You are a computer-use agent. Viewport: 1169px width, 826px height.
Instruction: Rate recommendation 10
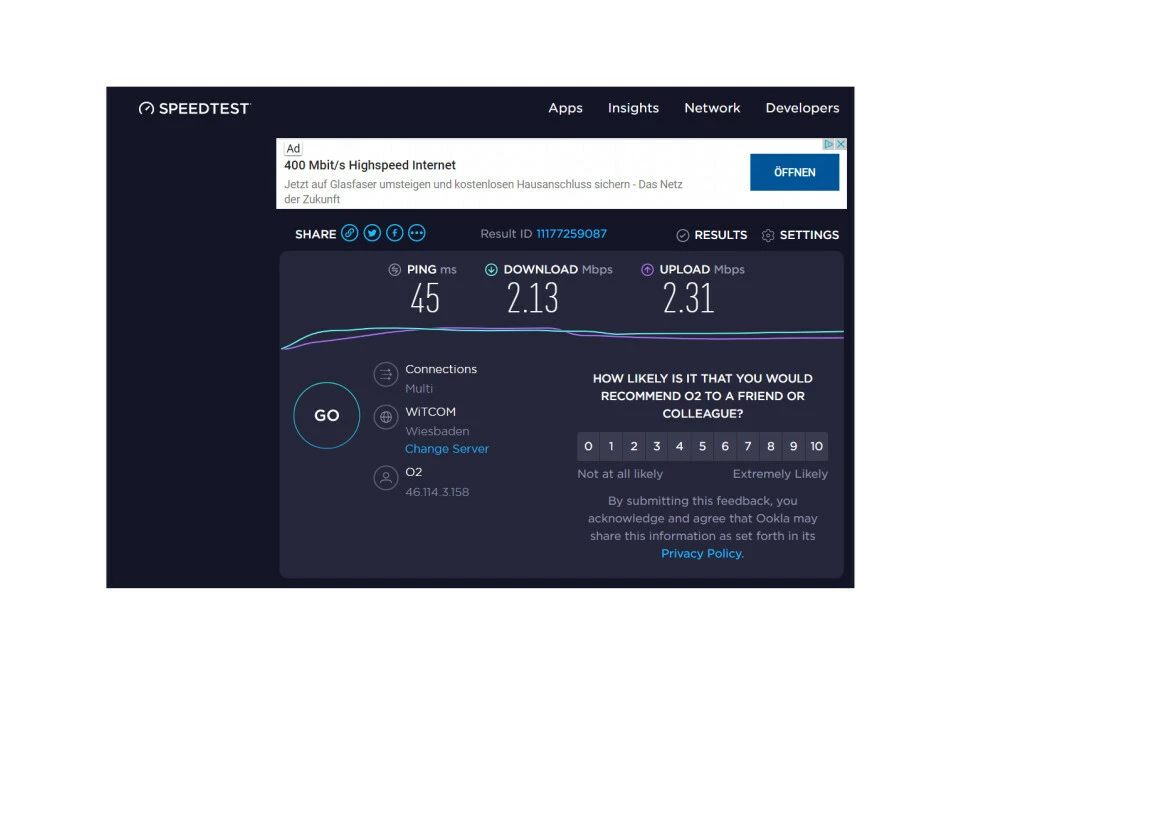816,446
